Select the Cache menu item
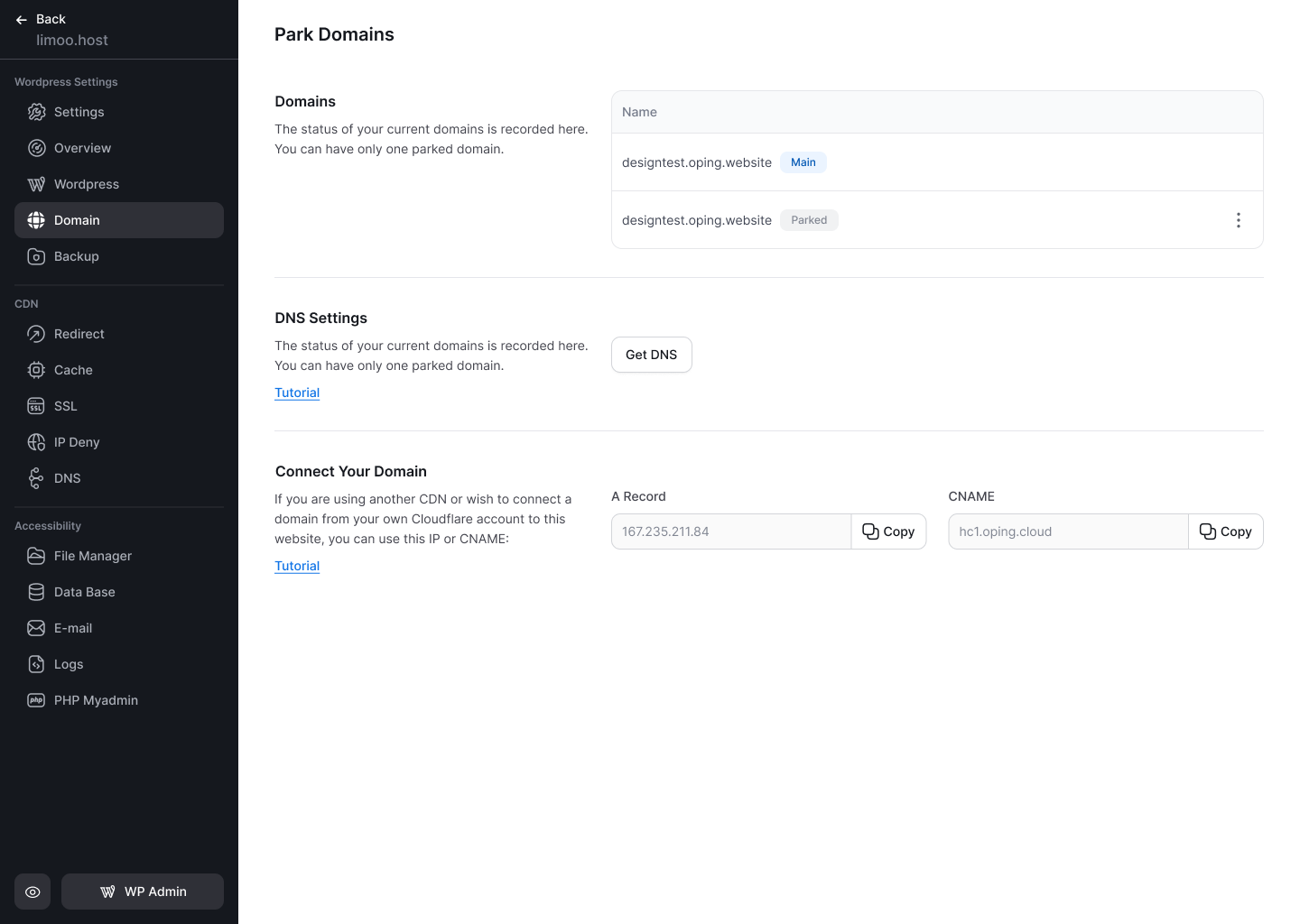 click(119, 370)
